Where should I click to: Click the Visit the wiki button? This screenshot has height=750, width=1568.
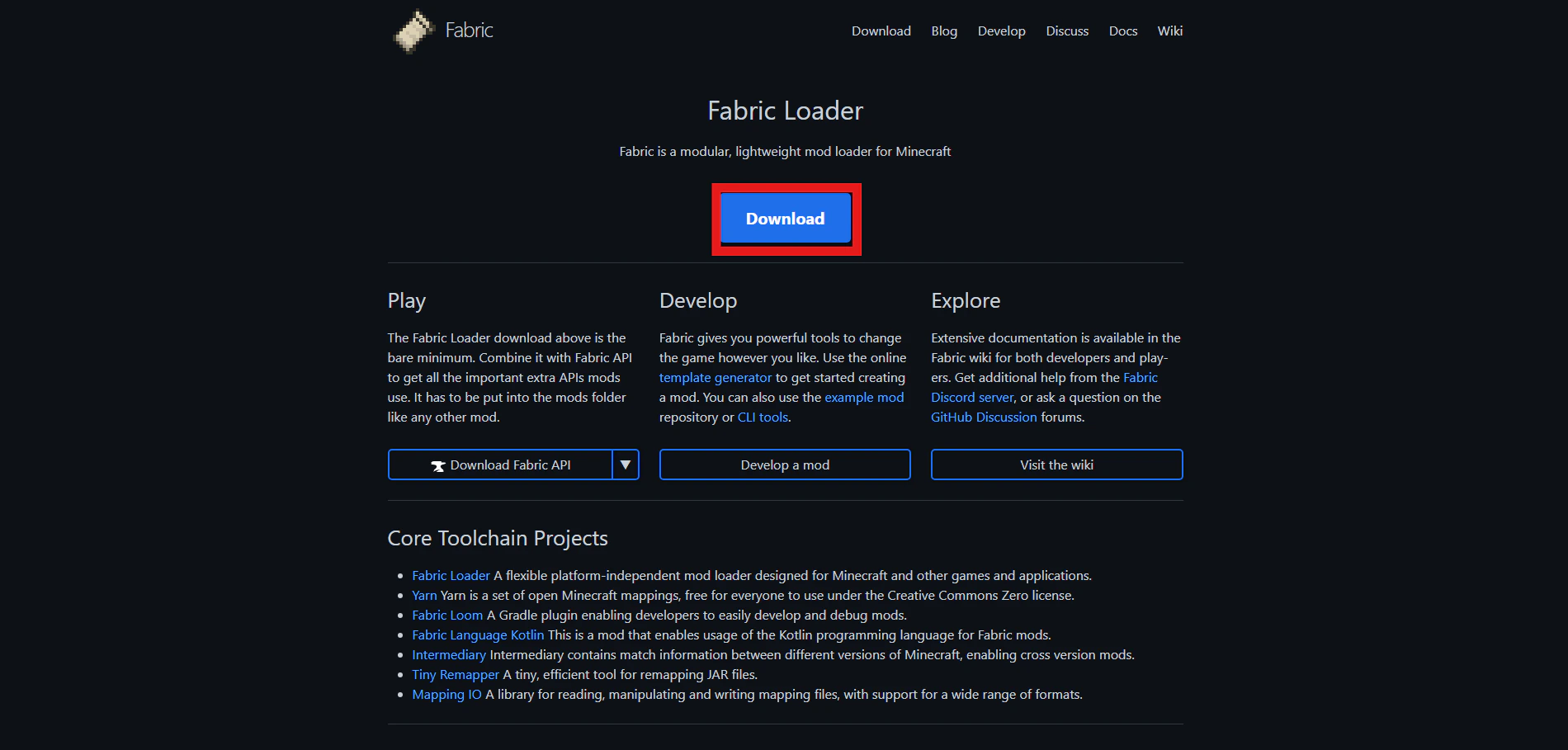click(1056, 465)
